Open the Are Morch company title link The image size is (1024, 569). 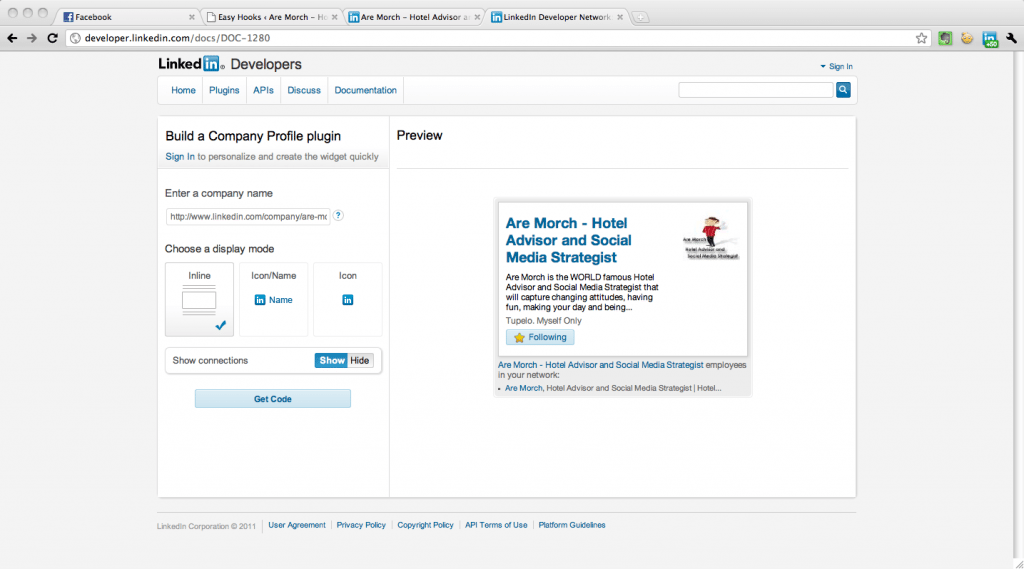pyautogui.click(x=569, y=240)
